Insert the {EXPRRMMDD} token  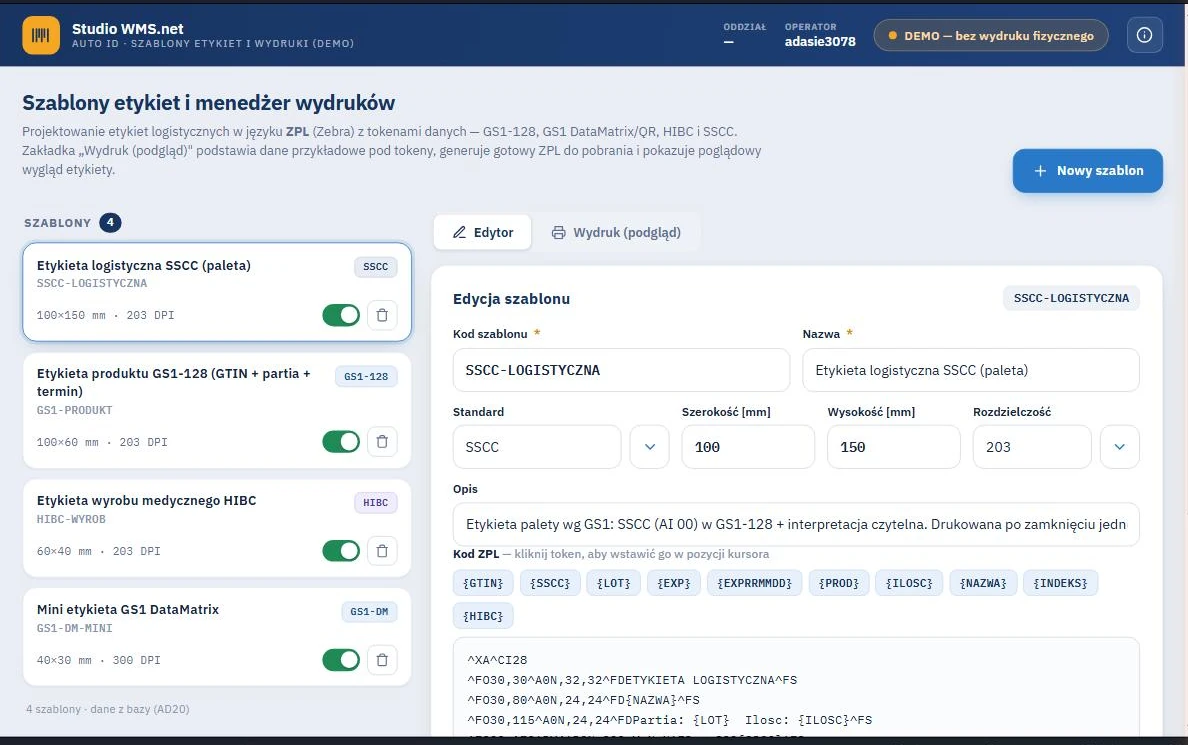tap(754, 583)
